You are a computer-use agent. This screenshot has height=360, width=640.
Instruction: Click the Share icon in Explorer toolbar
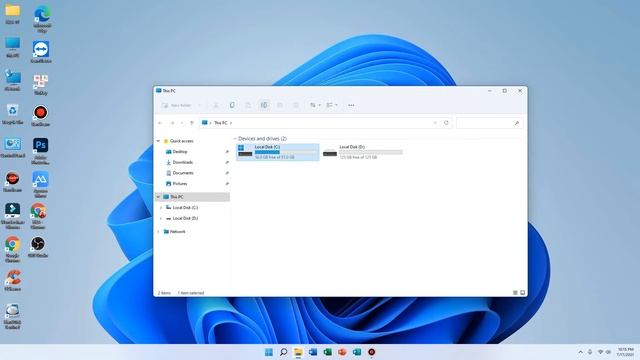[x=280, y=105]
